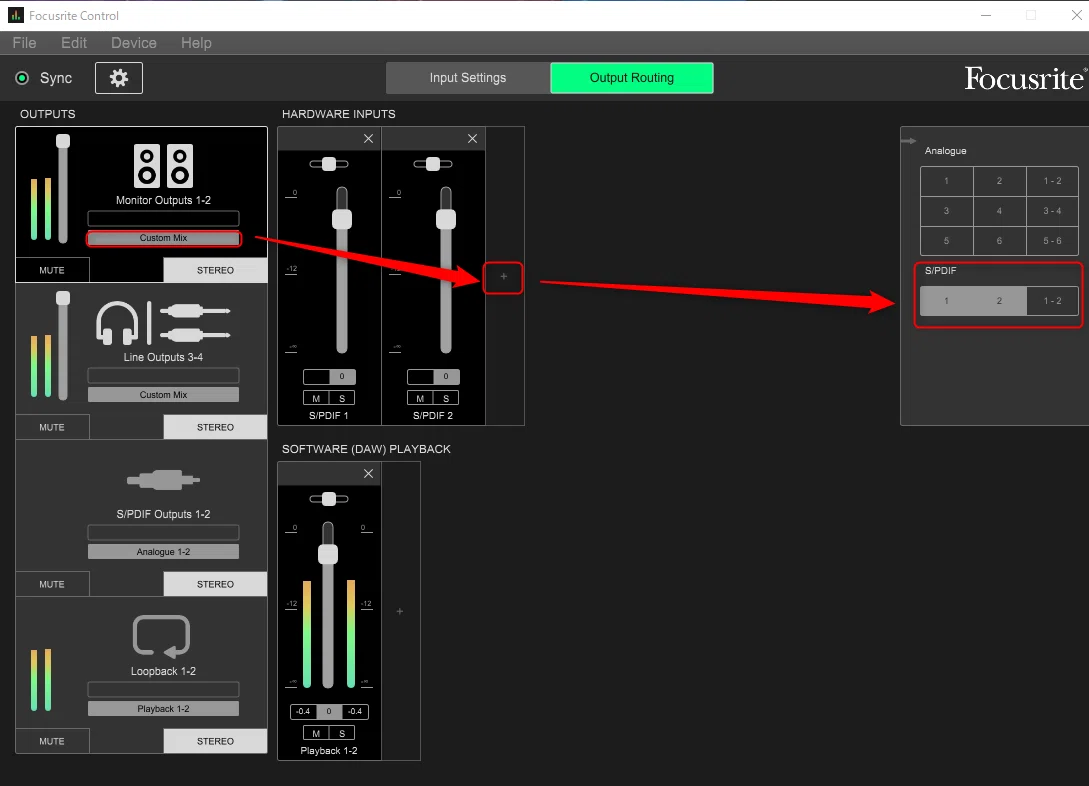Toggle STEREO on Loopback 1-2
The width and height of the screenshot is (1089, 786).
[215, 741]
